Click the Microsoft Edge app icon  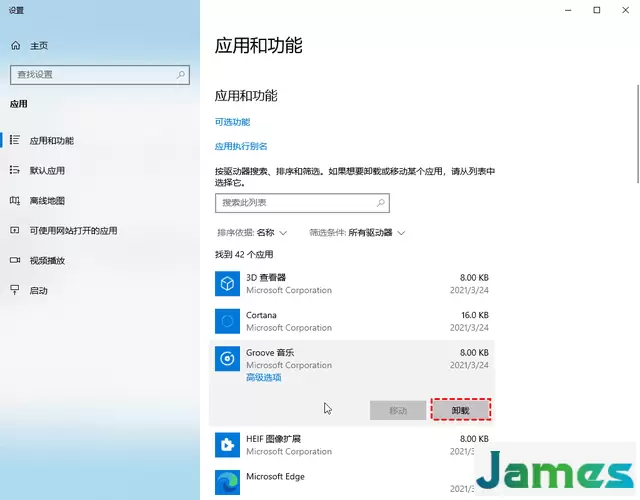pos(227,482)
